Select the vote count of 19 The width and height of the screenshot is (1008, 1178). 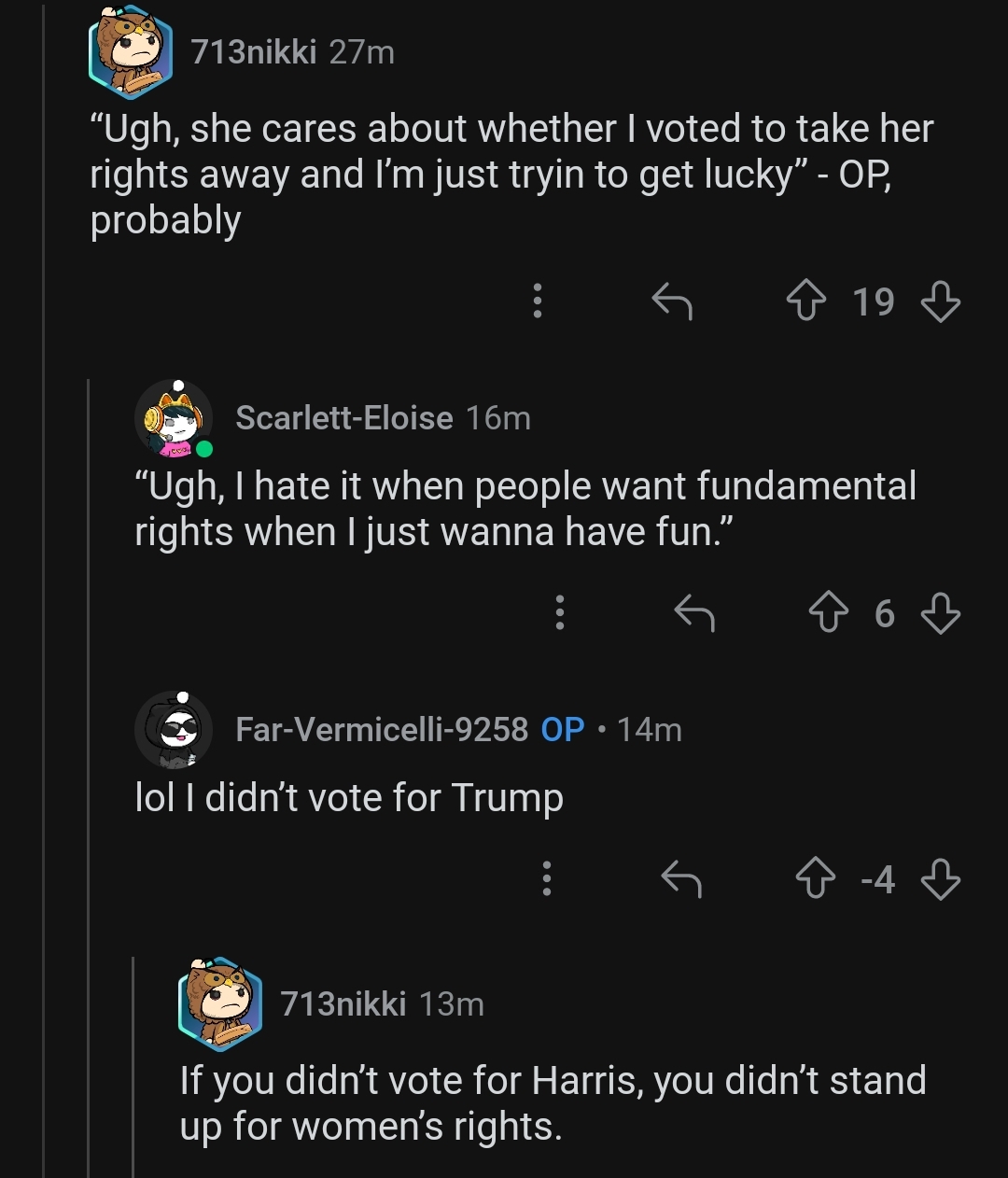point(873,301)
